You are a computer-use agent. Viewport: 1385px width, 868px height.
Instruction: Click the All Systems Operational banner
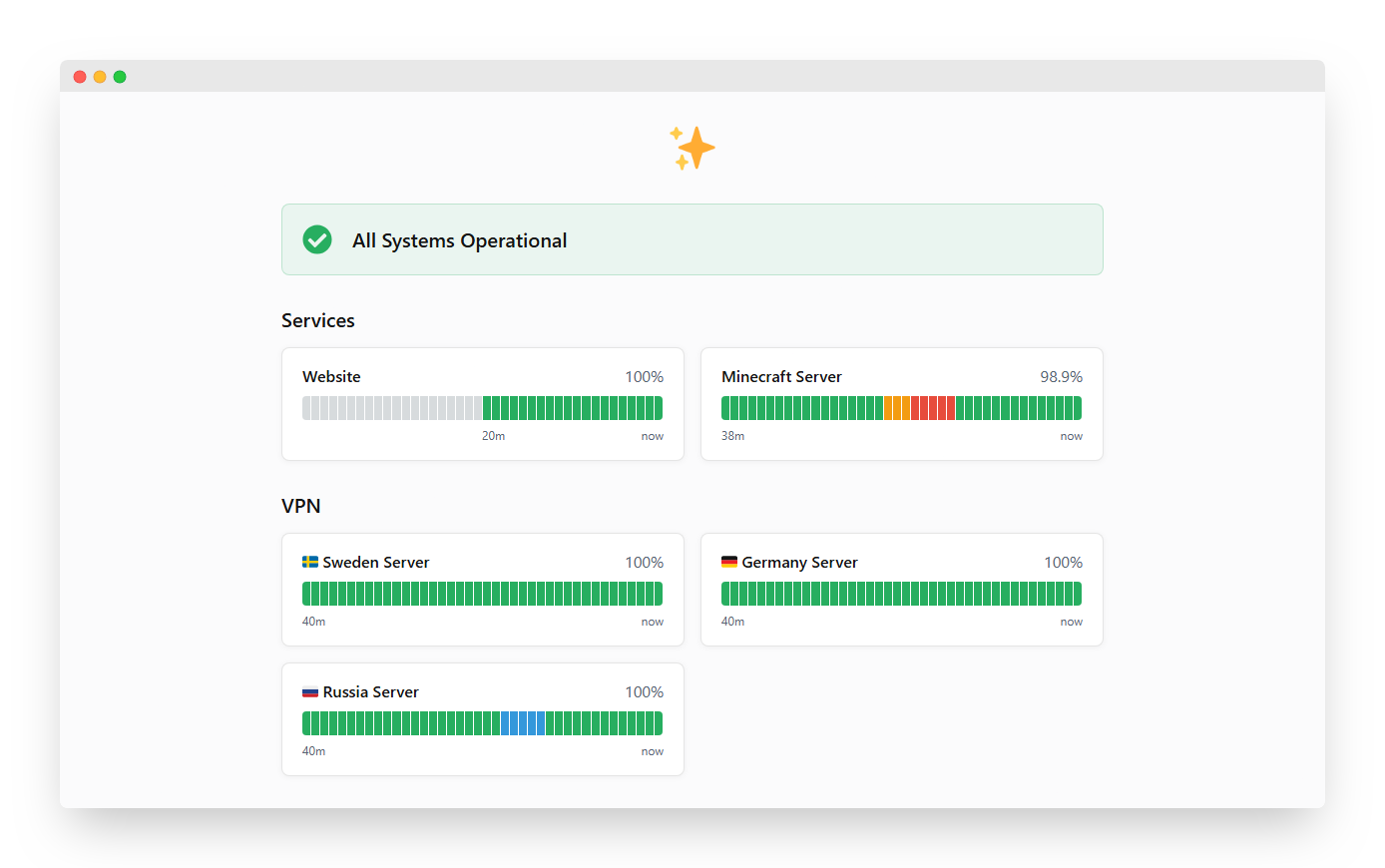click(692, 239)
